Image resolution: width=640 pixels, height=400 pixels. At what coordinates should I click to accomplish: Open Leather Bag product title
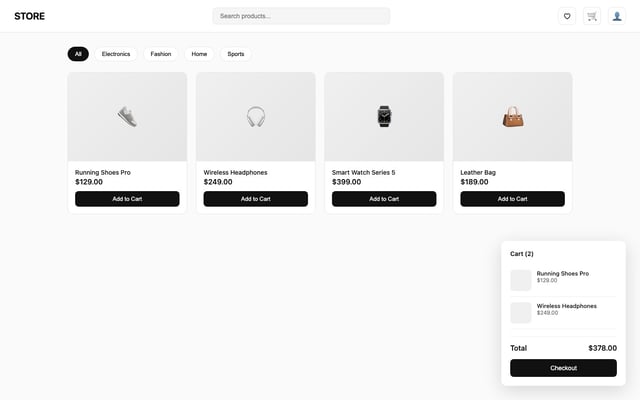click(478, 172)
